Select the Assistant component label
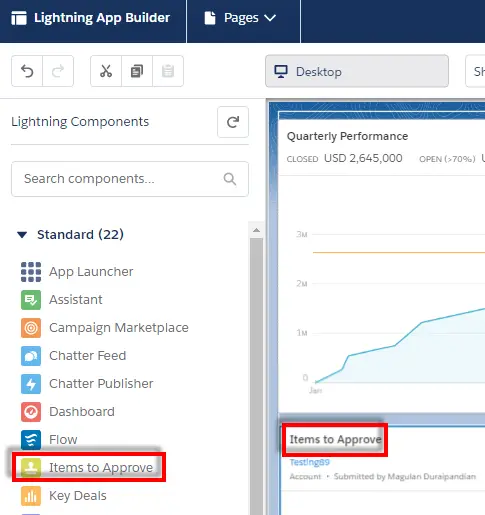 pos(76,300)
